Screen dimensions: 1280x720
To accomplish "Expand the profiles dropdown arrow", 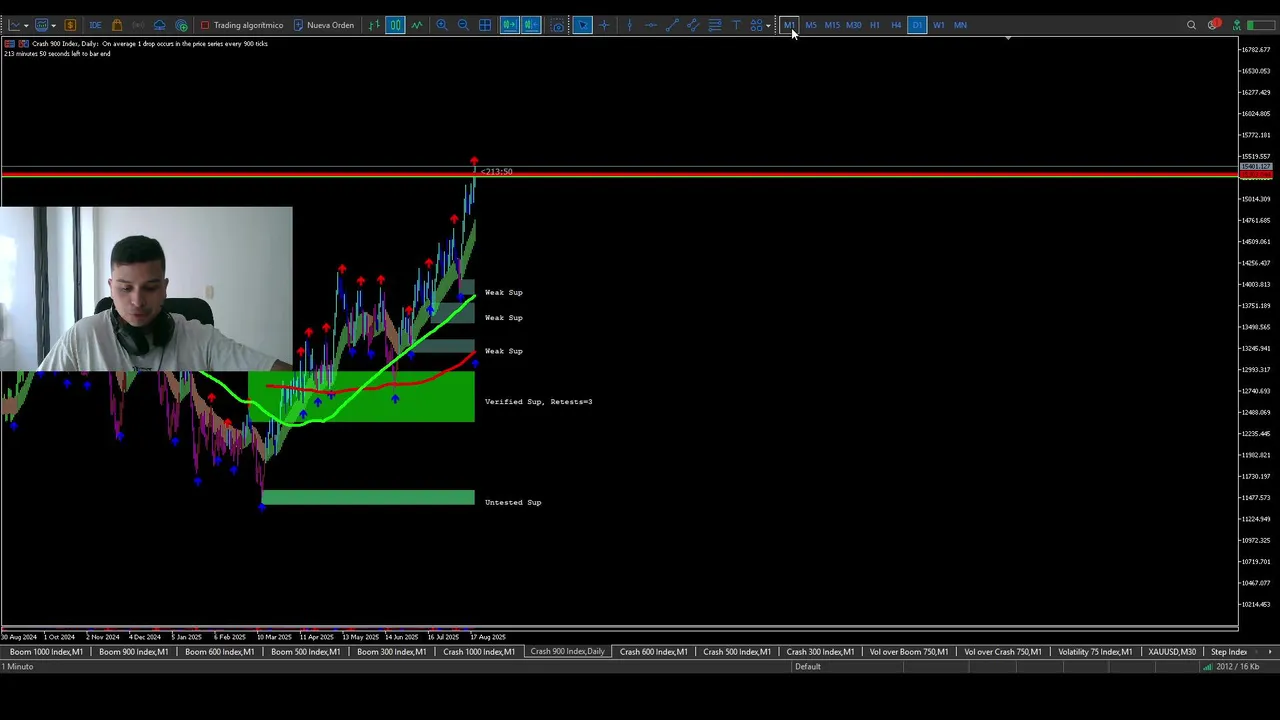I will click(54, 25).
